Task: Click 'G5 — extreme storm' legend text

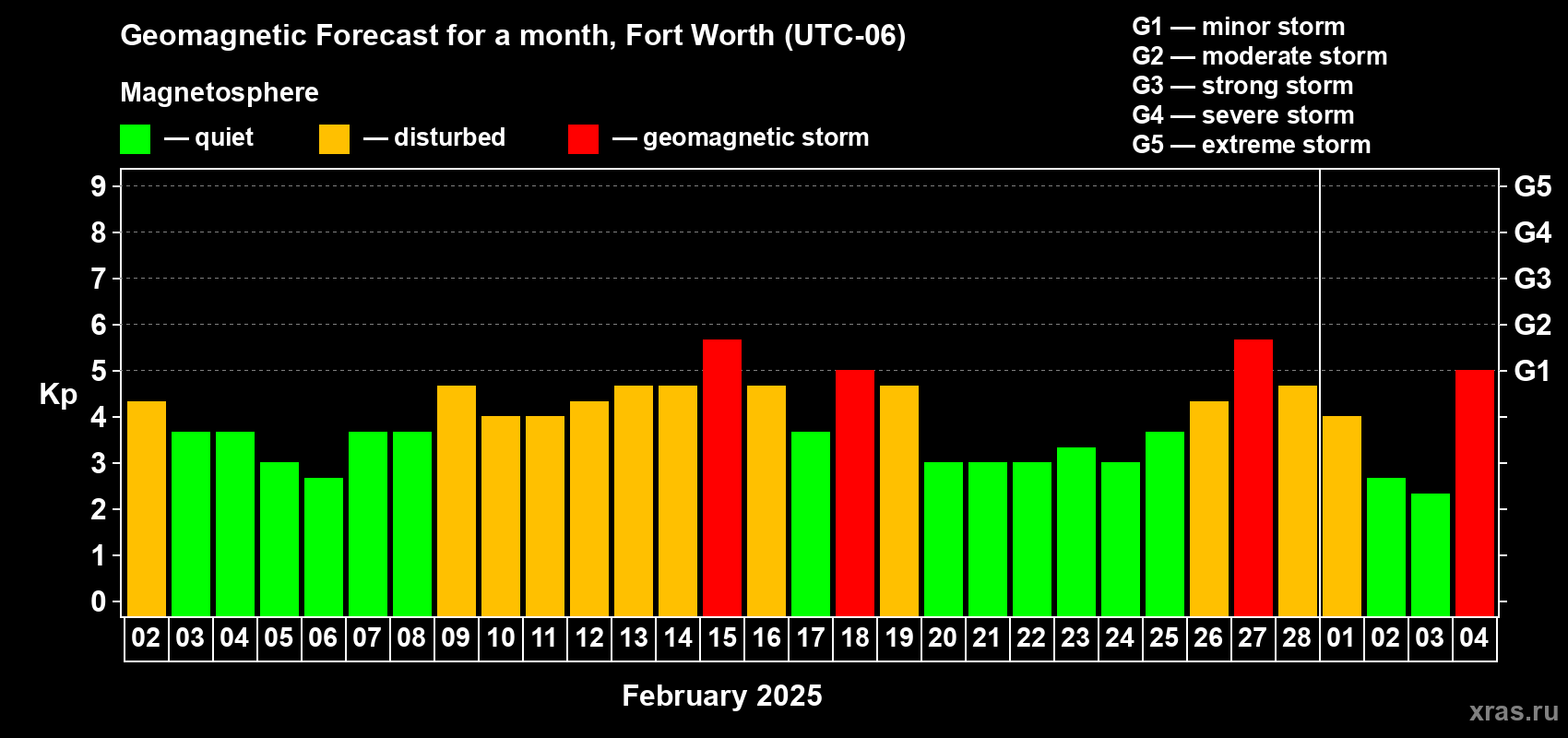Action: click(1252, 145)
